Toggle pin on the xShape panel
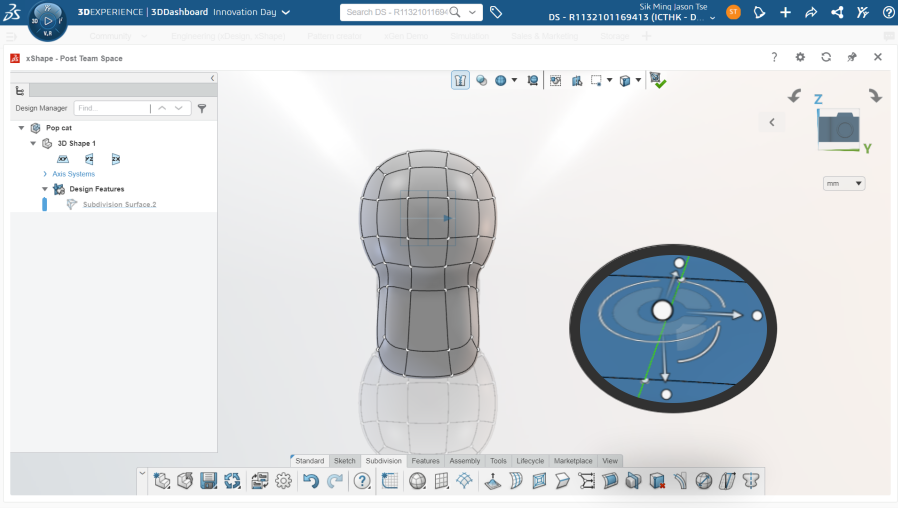Screen dimensions: 898x508 [x=852, y=57]
